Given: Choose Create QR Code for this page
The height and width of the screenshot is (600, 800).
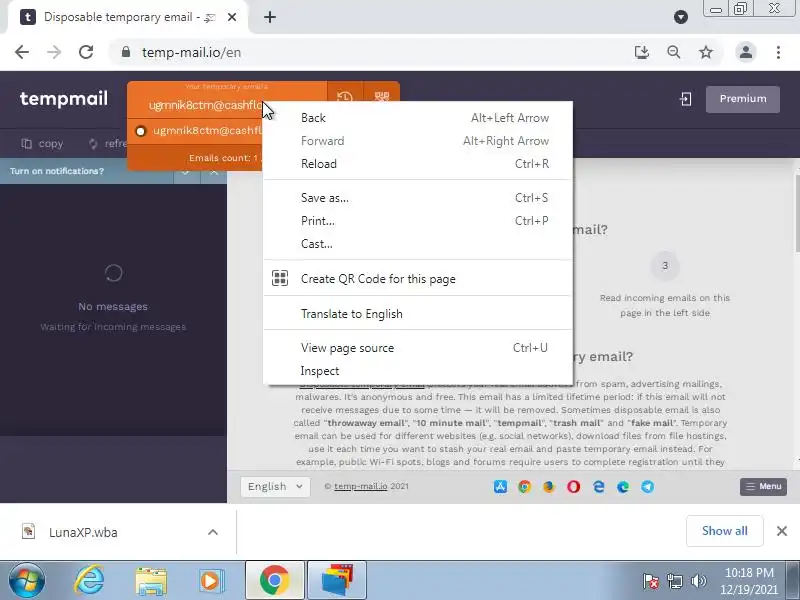Looking at the screenshot, I should pyautogui.click(x=418, y=279).
